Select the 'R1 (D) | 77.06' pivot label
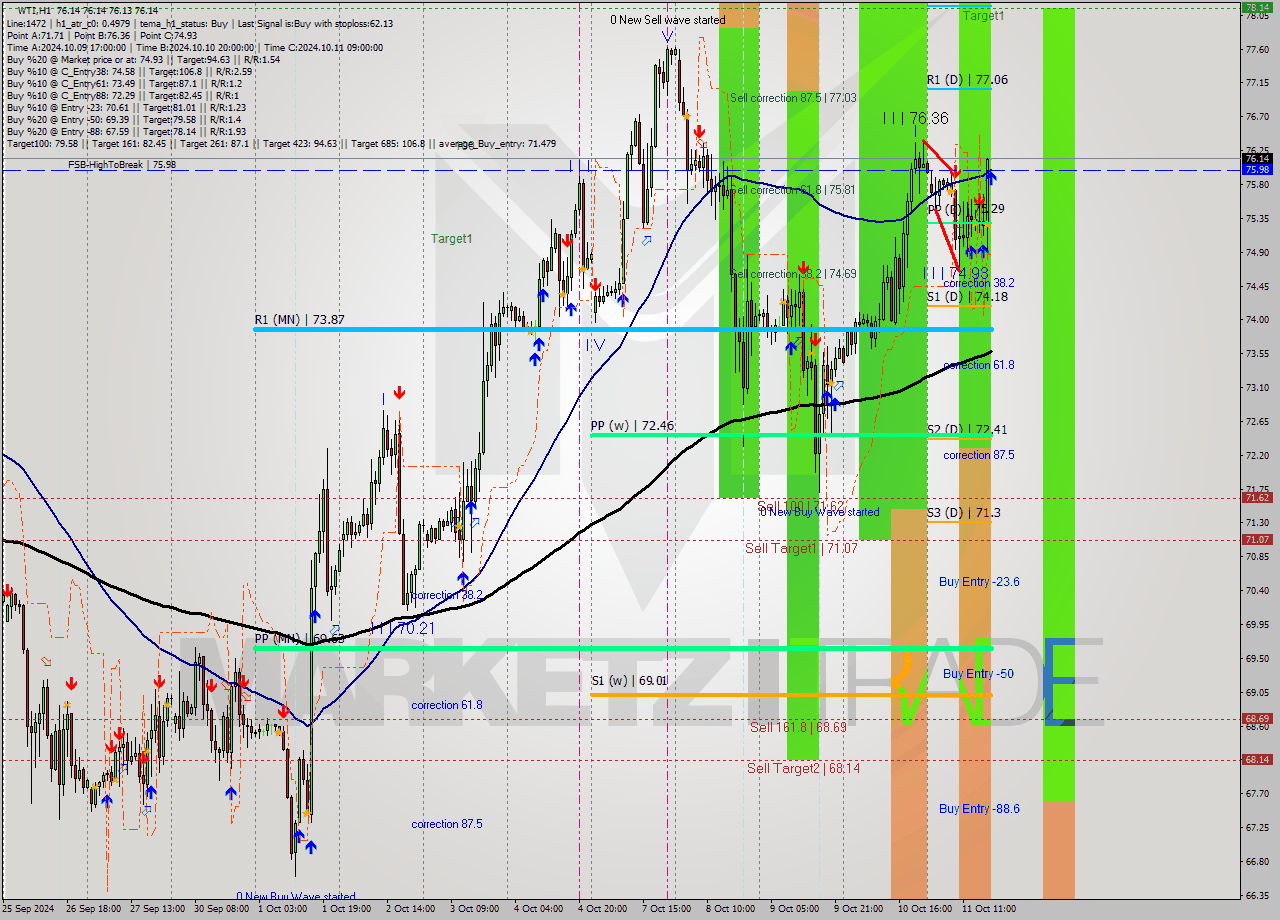 [967, 80]
